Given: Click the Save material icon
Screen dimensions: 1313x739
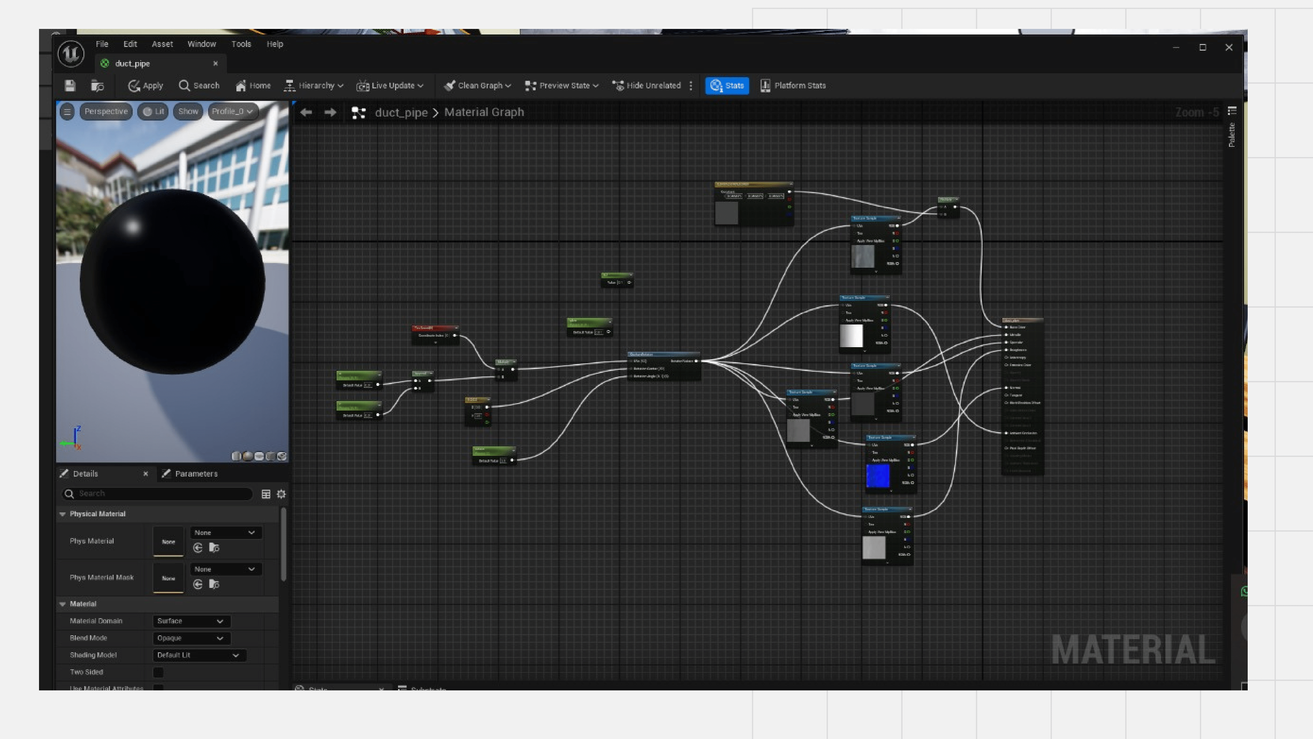Looking at the screenshot, I should point(70,86).
